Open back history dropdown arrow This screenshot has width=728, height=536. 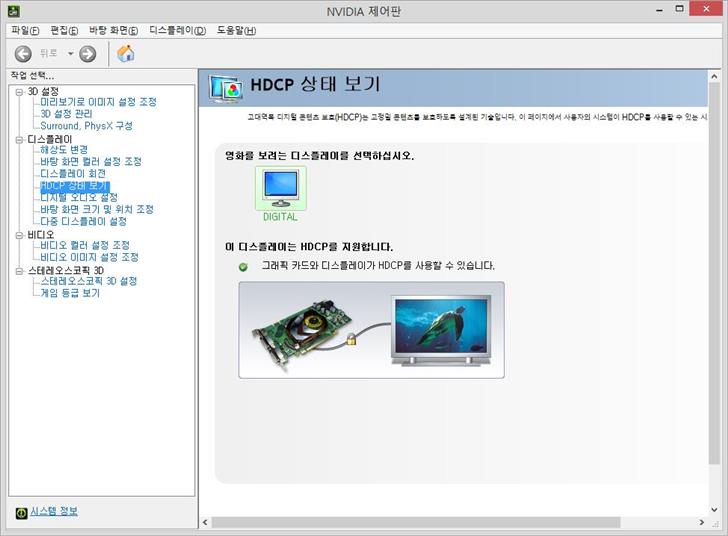[x=71, y=54]
